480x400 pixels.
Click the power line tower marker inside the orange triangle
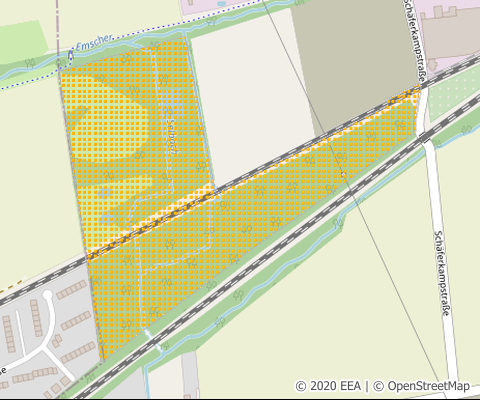343,174
